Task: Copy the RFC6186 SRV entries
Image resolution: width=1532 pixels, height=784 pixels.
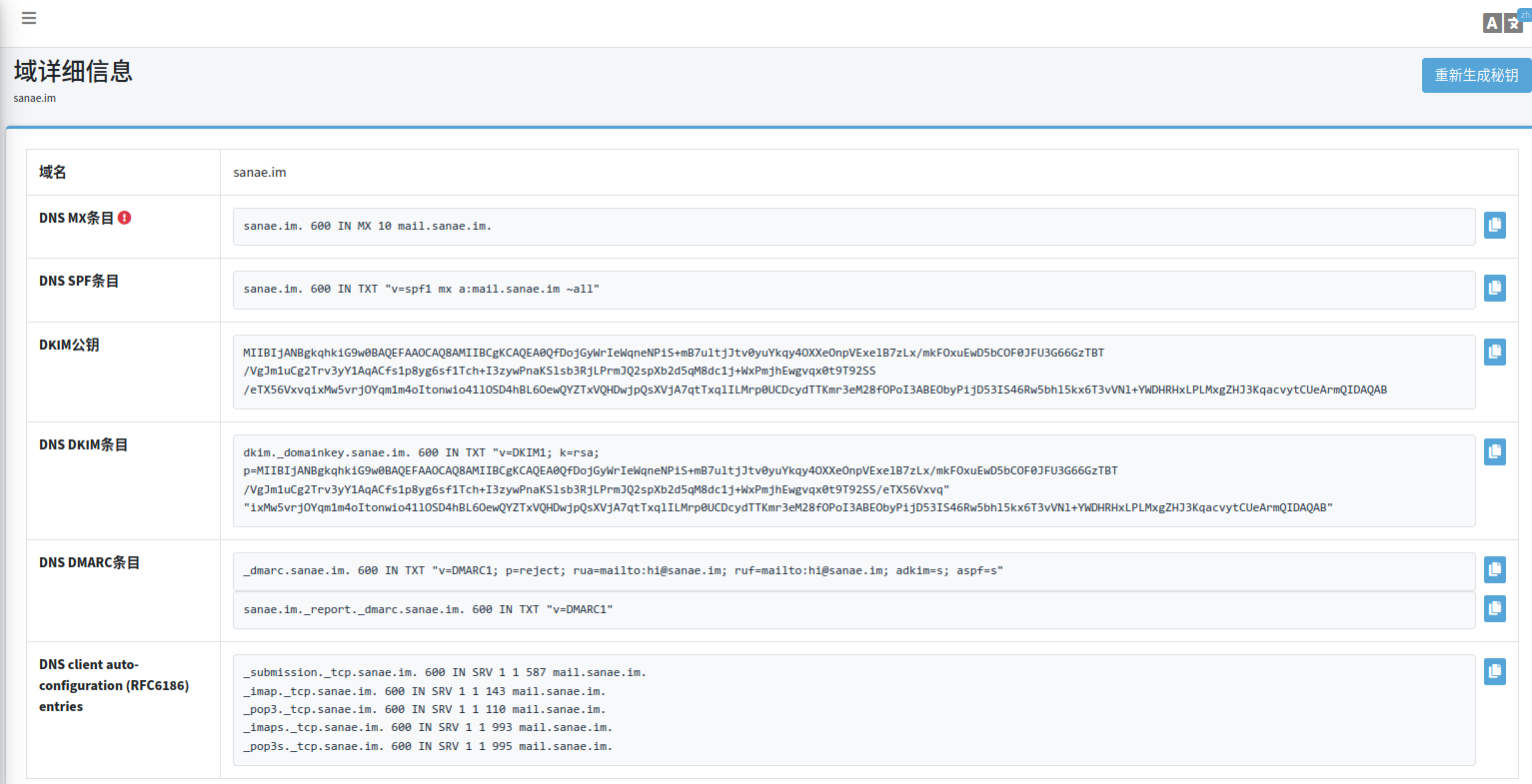Action: point(1495,671)
